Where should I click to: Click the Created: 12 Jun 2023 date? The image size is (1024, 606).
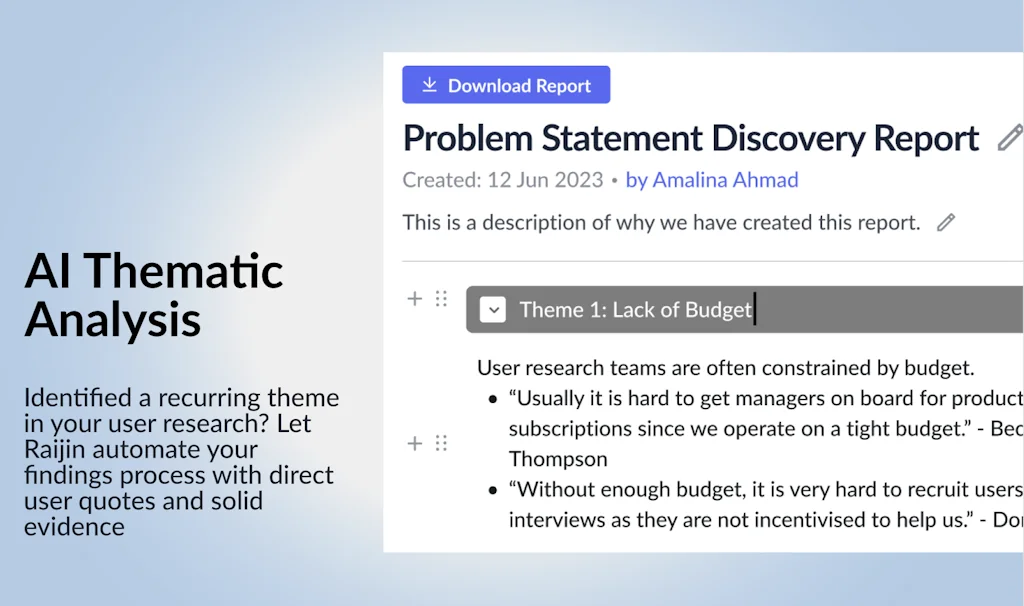502,180
